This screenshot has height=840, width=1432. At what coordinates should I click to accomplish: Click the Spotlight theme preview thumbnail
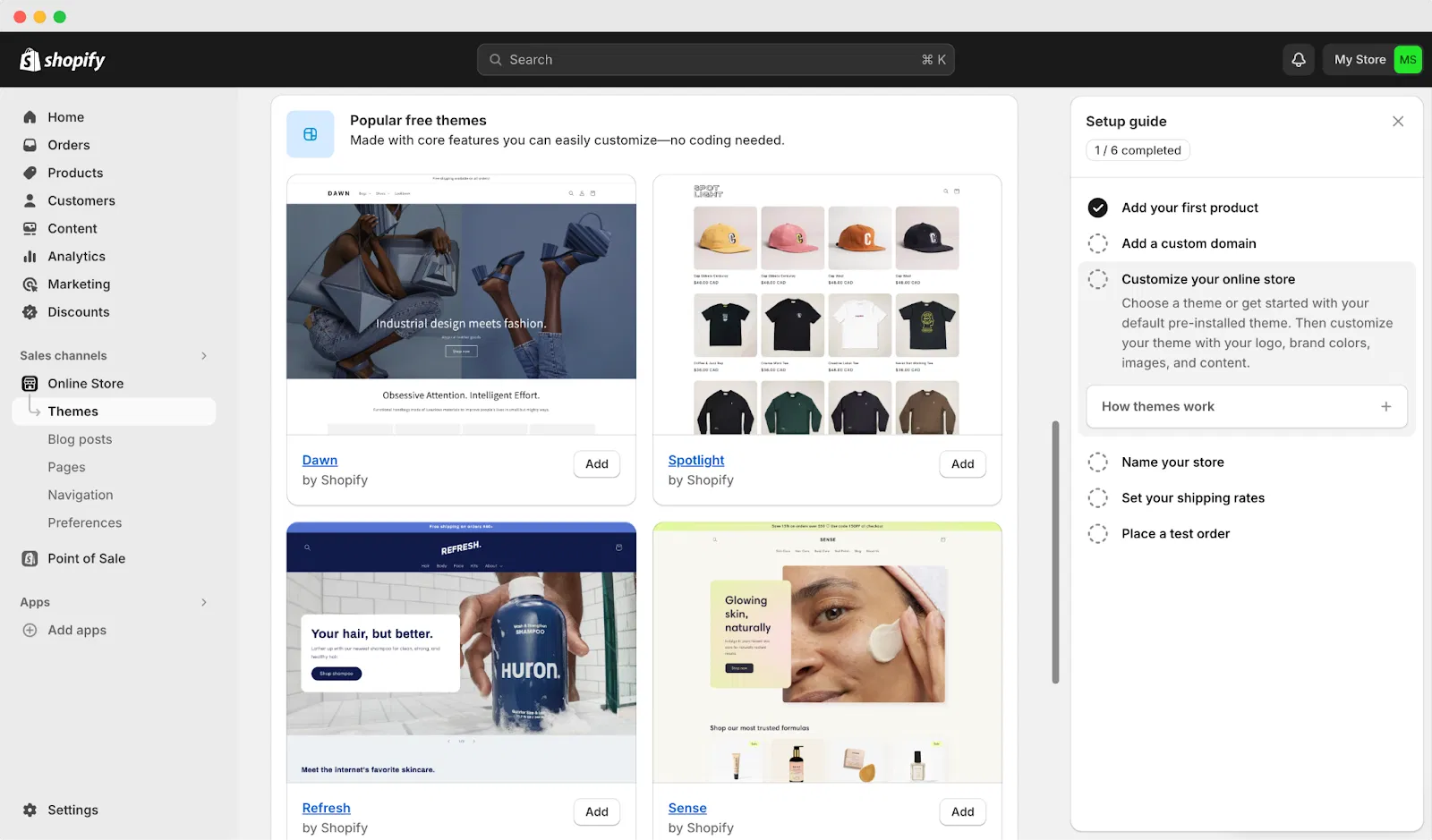click(x=827, y=305)
